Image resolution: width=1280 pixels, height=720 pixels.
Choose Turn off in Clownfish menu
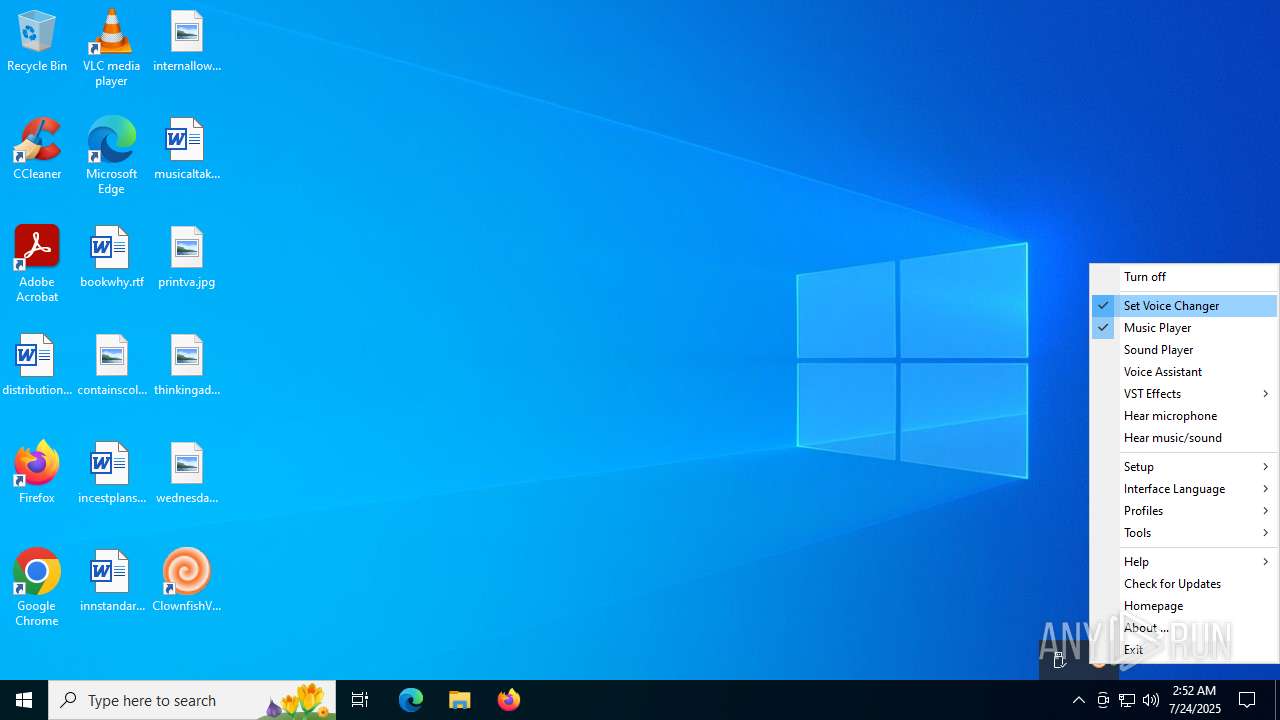pos(1184,277)
